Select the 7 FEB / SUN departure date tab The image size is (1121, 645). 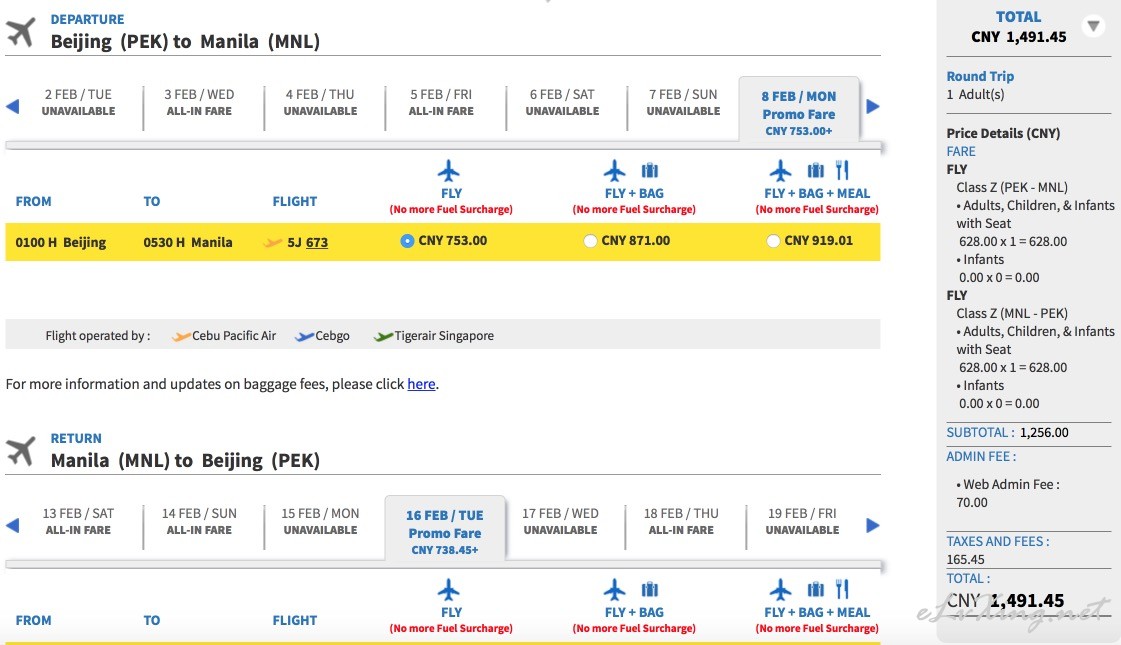point(683,102)
